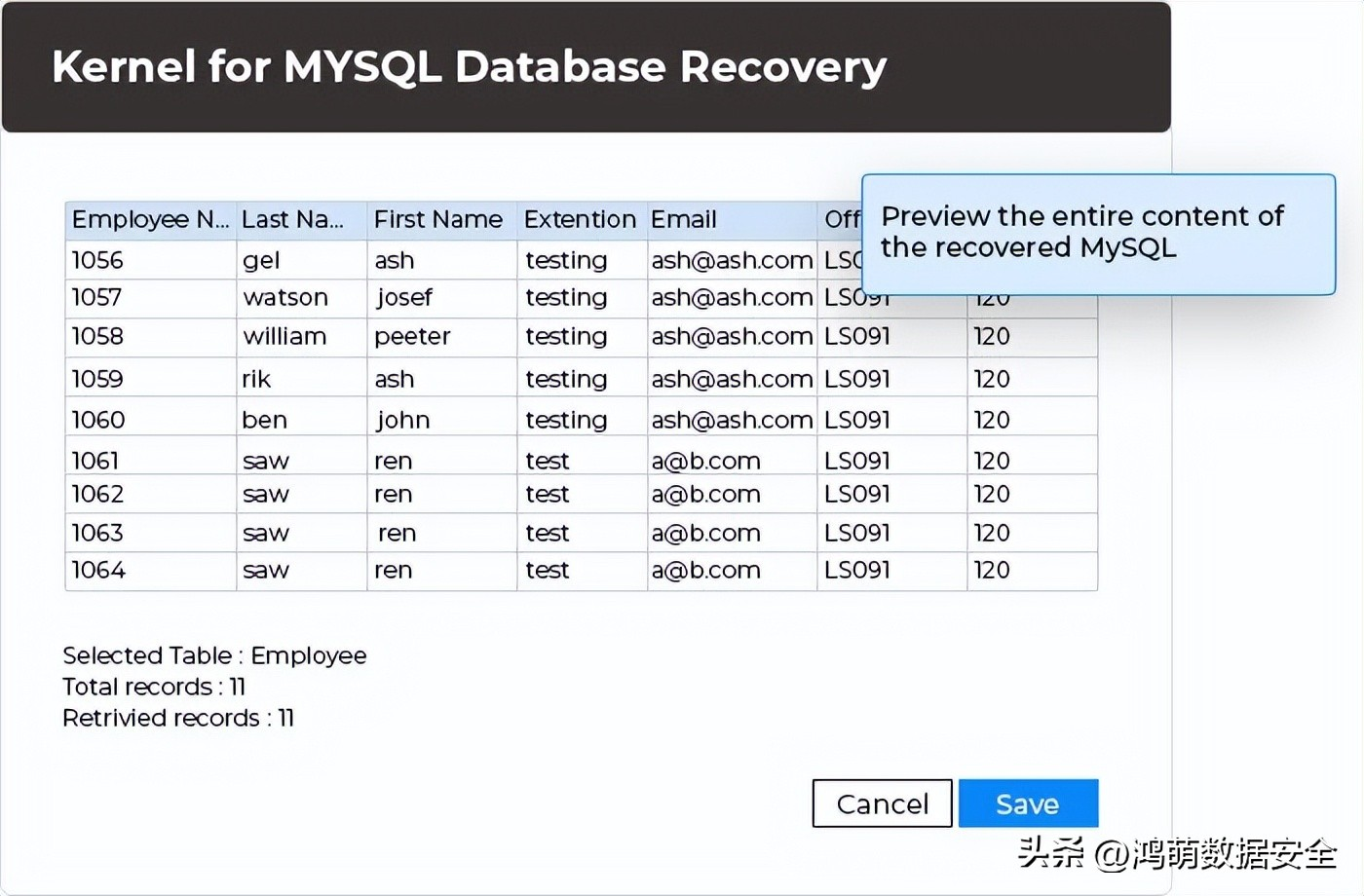Click the Extention column header
1364x896 pixels.
point(583,220)
